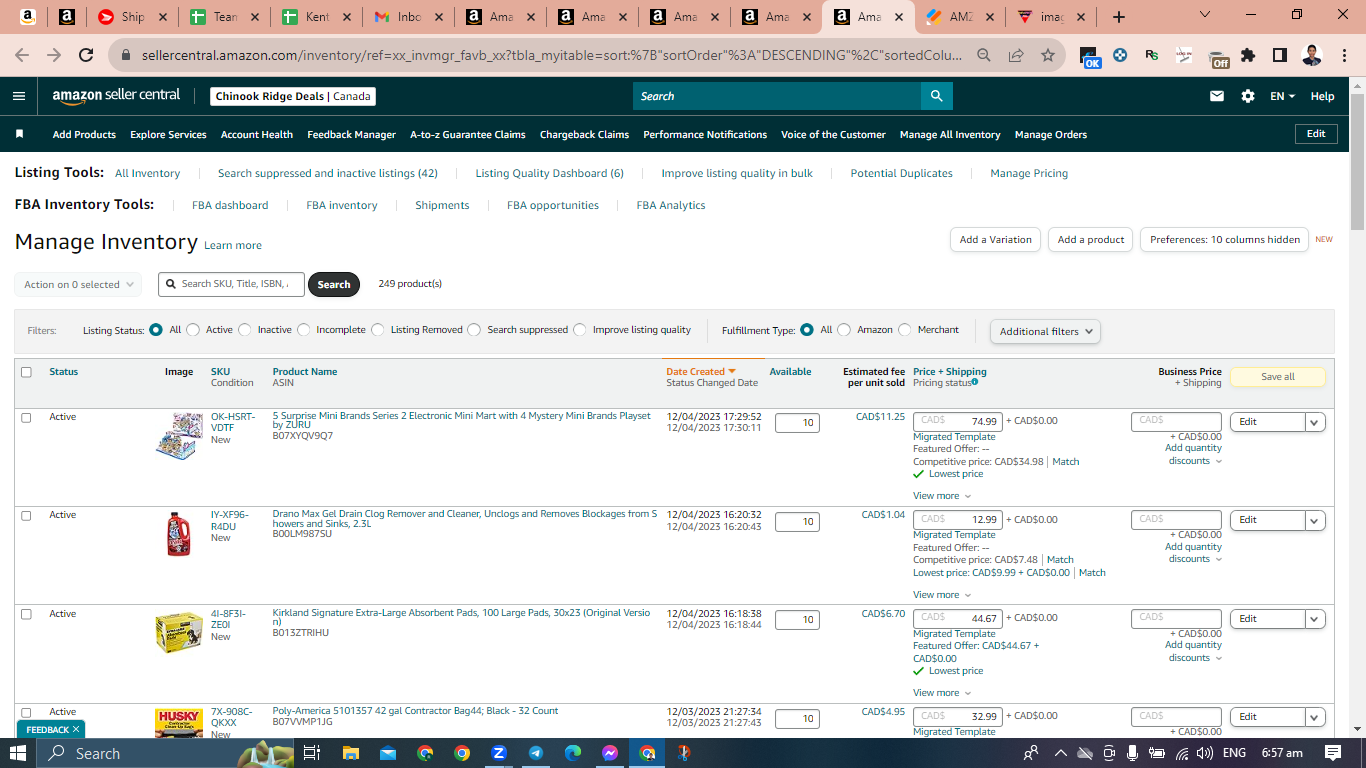Open the Windows Start menu
This screenshot has height=768, width=1366.
point(18,753)
